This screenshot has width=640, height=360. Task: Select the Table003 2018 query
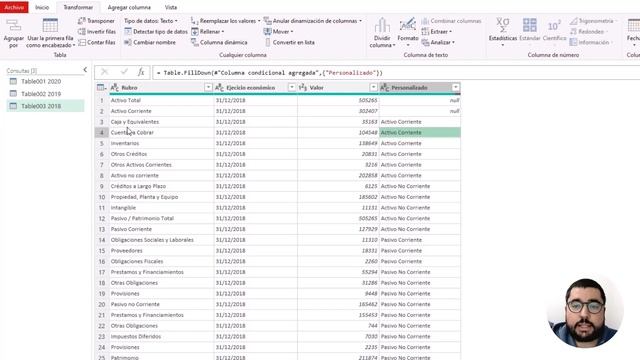(45, 106)
